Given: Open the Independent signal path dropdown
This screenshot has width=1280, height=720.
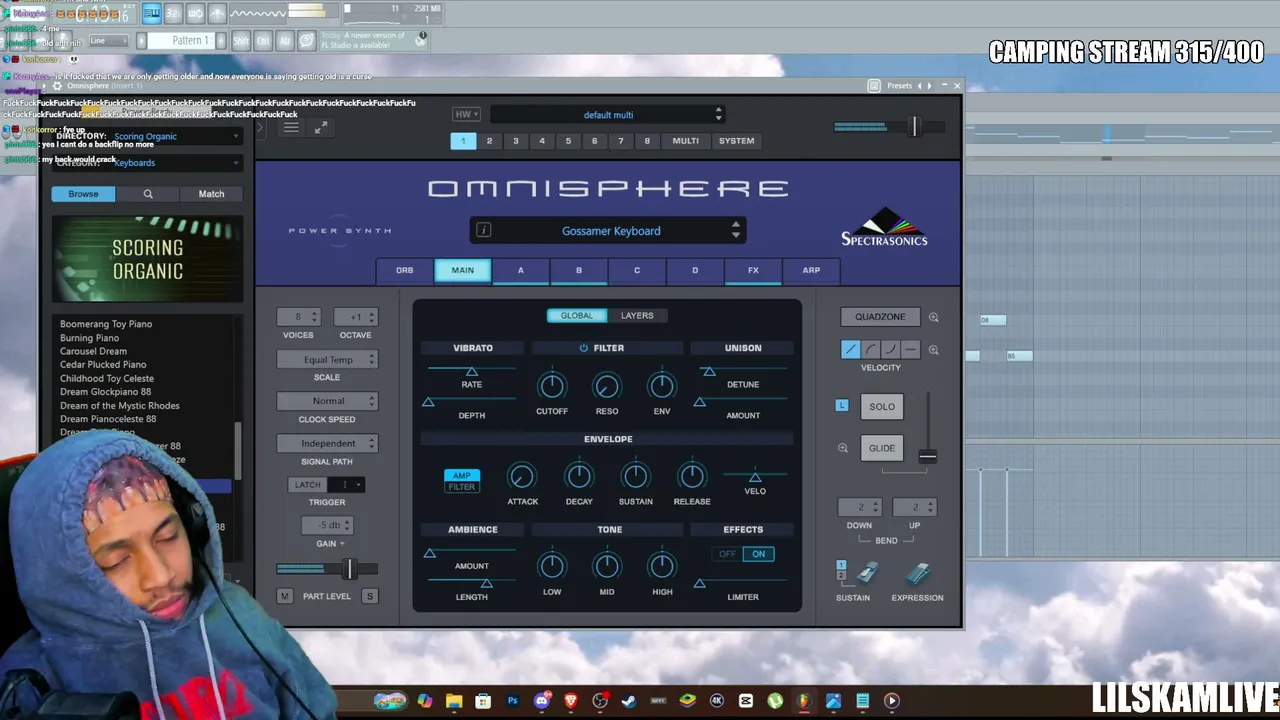Looking at the screenshot, I should (327, 443).
